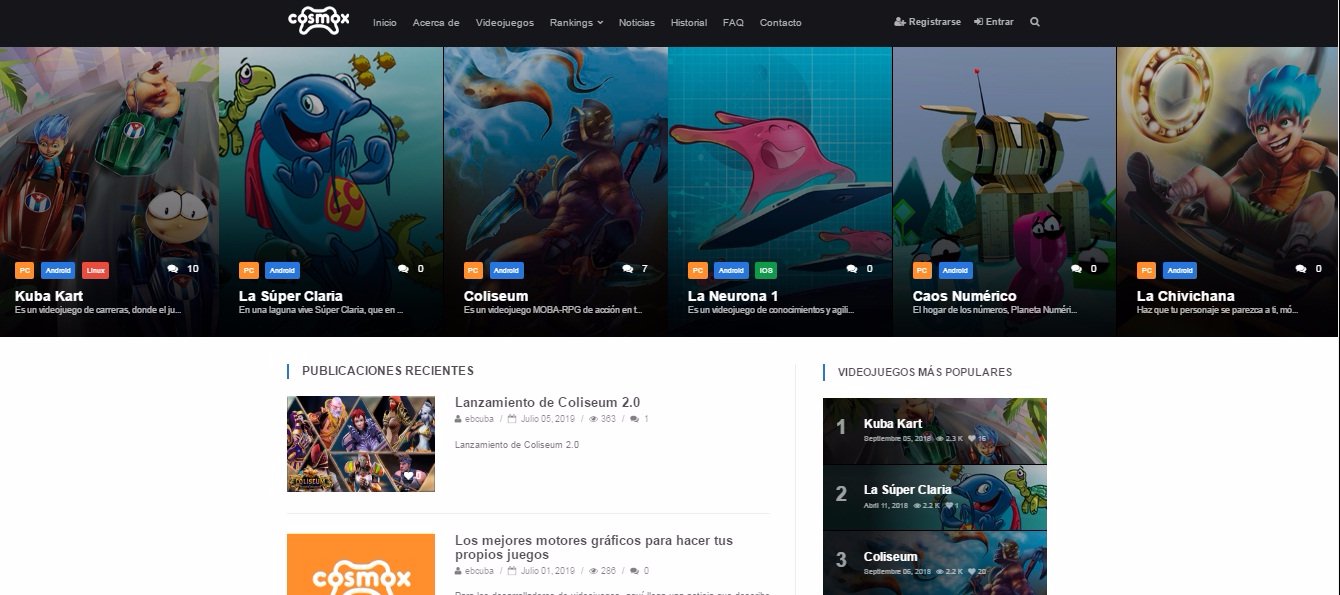The height and width of the screenshot is (595, 1340).
Task: Expand the Rankings dropdown menu
Action: pos(576,22)
